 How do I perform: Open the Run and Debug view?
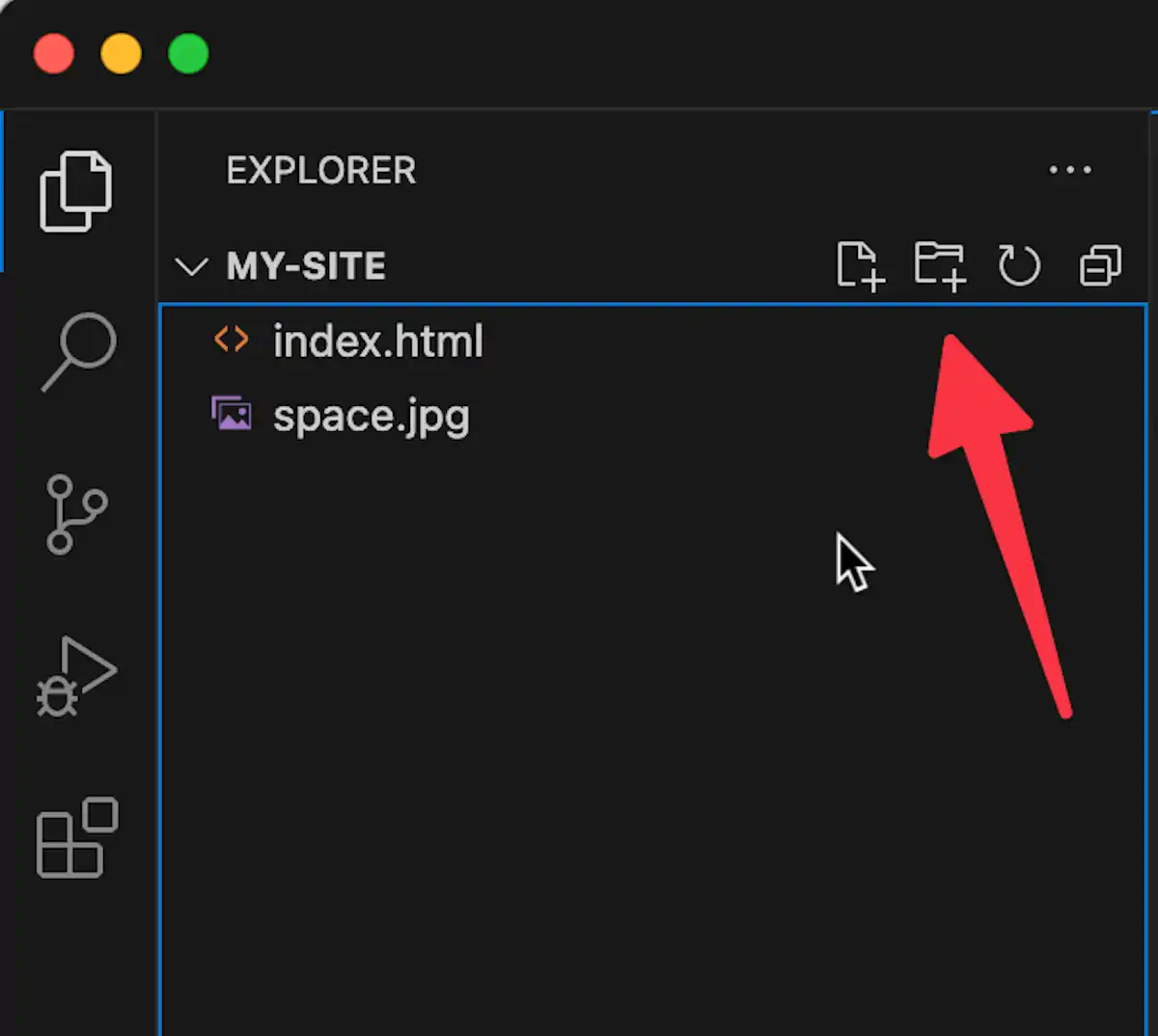click(x=76, y=676)
